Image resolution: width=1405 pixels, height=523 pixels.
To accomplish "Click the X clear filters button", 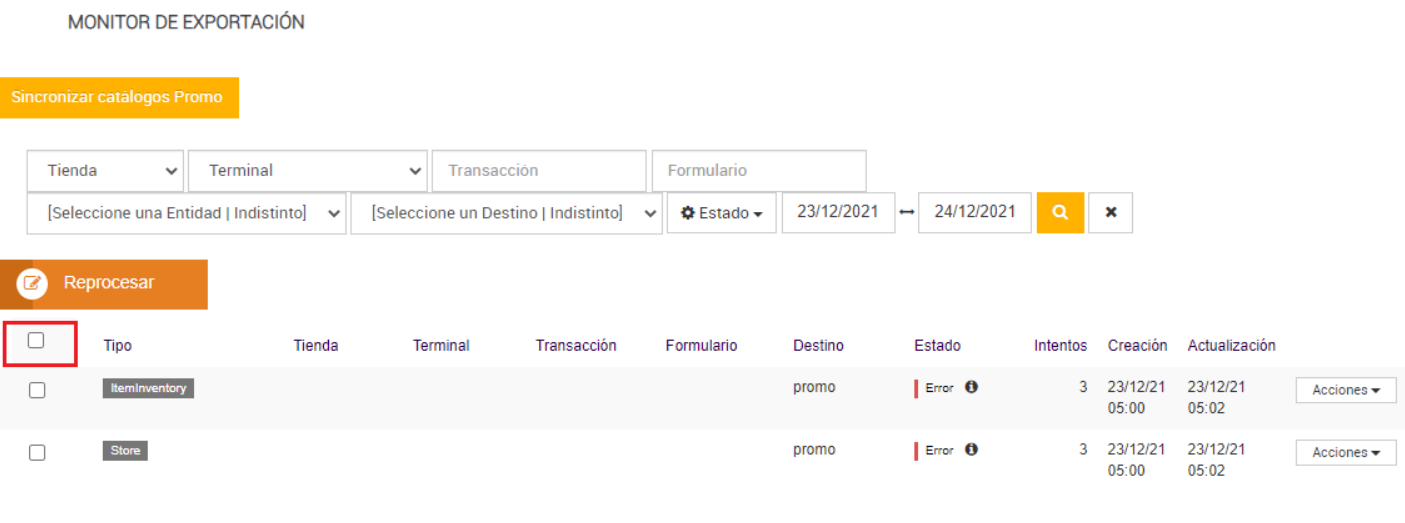I will pos(1110,213).
